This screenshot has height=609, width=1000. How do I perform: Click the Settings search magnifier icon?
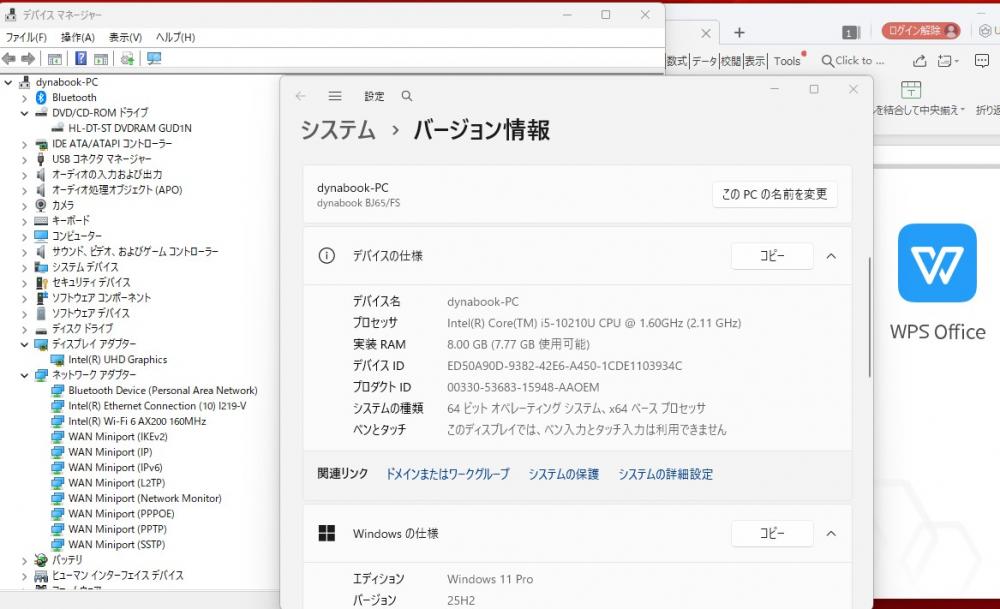point(406,96)
